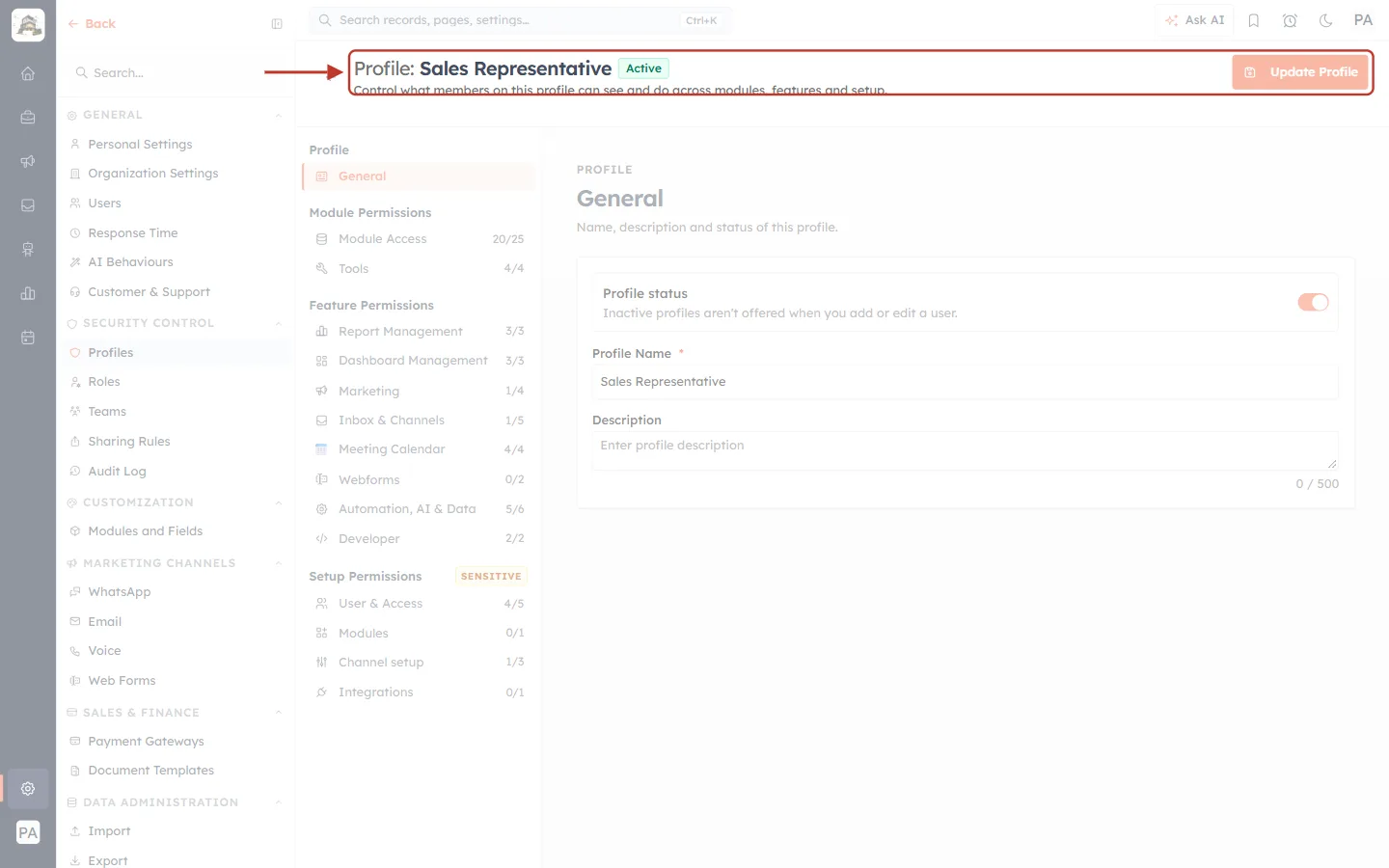Click the Profile Name input field
The height and width of the screenshot is (868, 1389).
[x=965, y=382]
